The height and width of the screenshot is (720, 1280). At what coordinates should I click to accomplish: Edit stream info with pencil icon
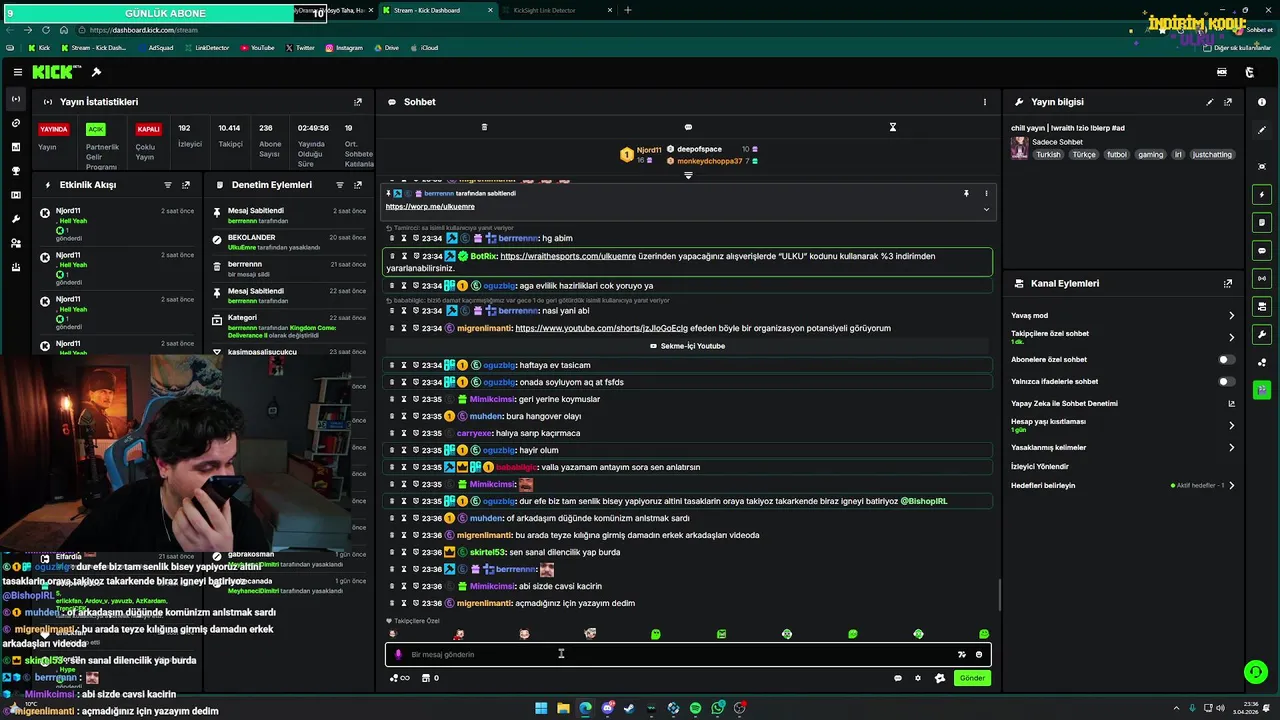coord(1210,102)
